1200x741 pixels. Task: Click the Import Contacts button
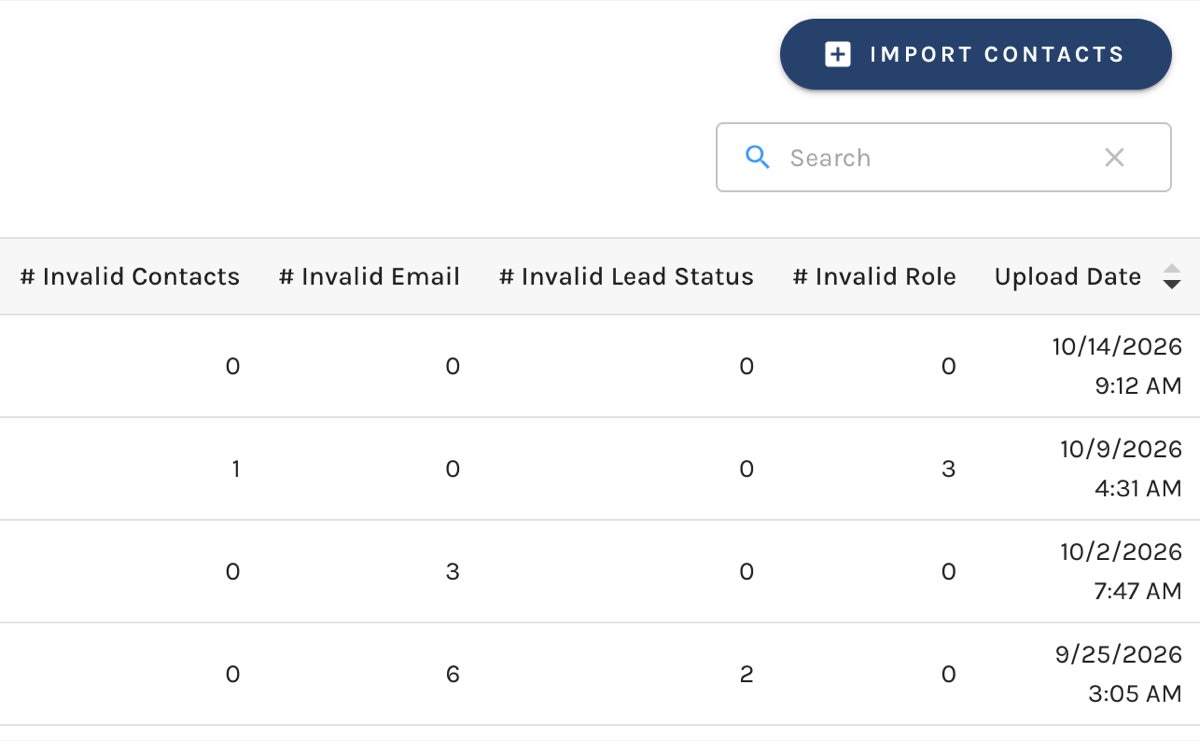tap(975, 54)
